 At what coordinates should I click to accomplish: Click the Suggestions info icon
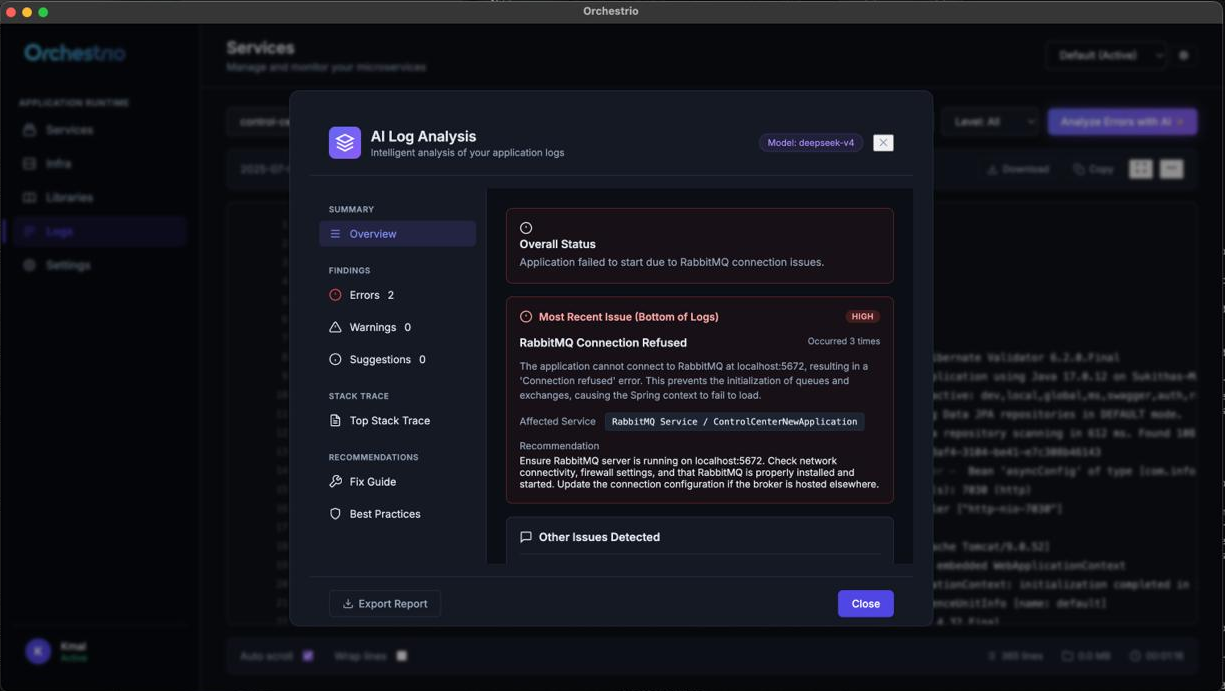pos(335,359)
